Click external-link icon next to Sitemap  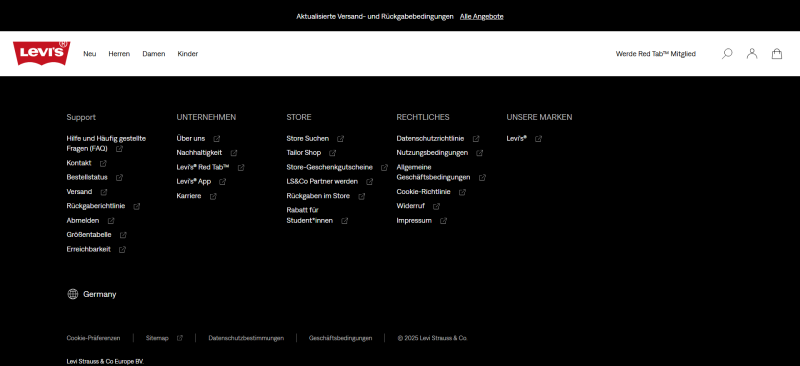(180, 338)
